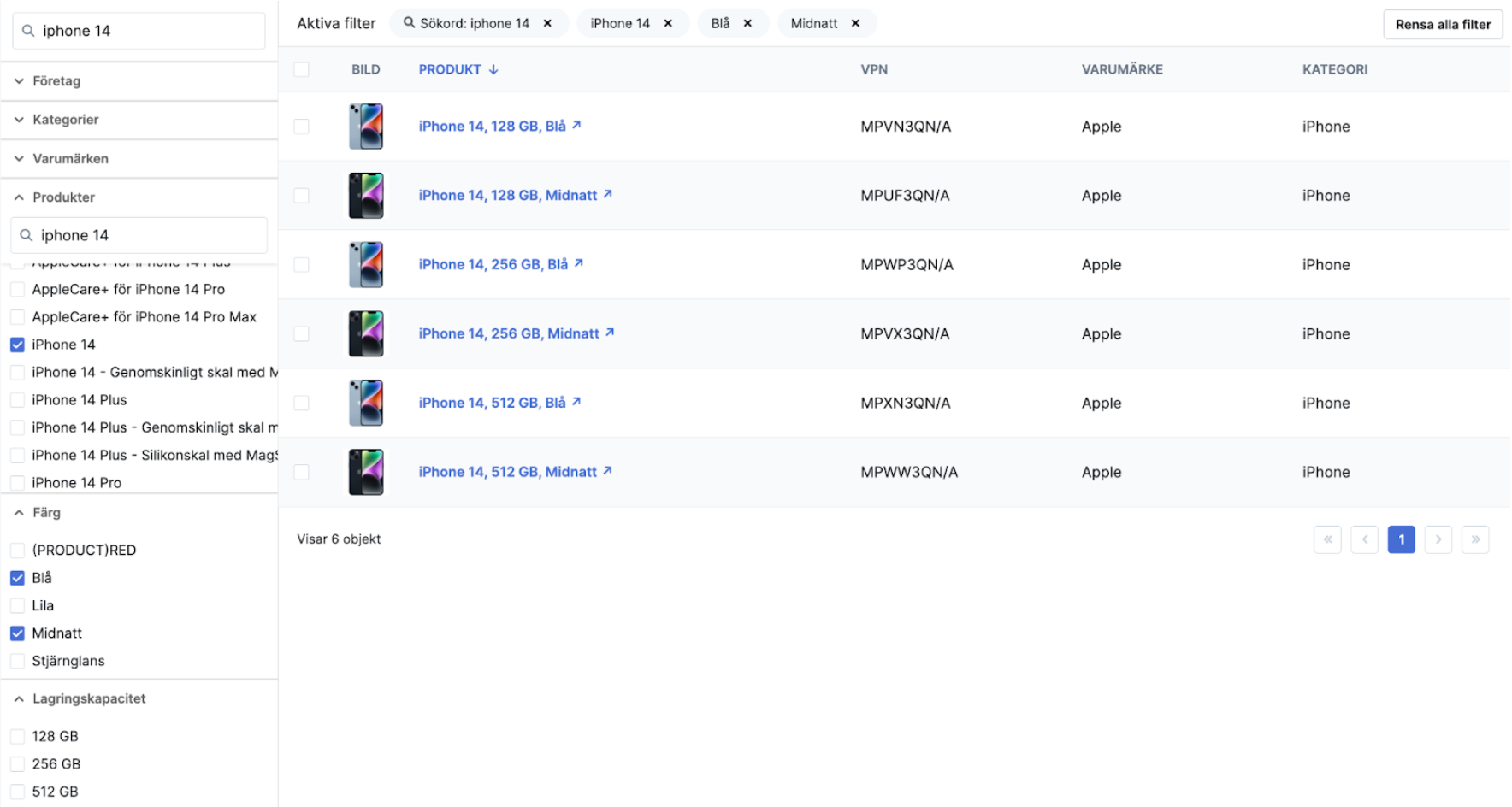
Task: Click page 1 pagination button
Action: (1401, 539)
